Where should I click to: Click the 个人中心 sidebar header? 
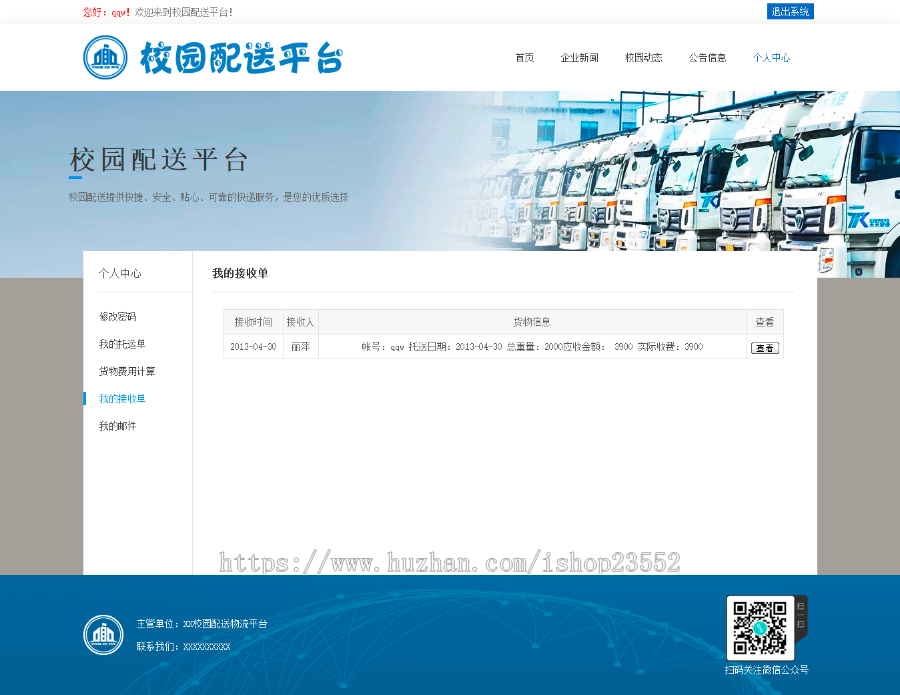(117, 271)
